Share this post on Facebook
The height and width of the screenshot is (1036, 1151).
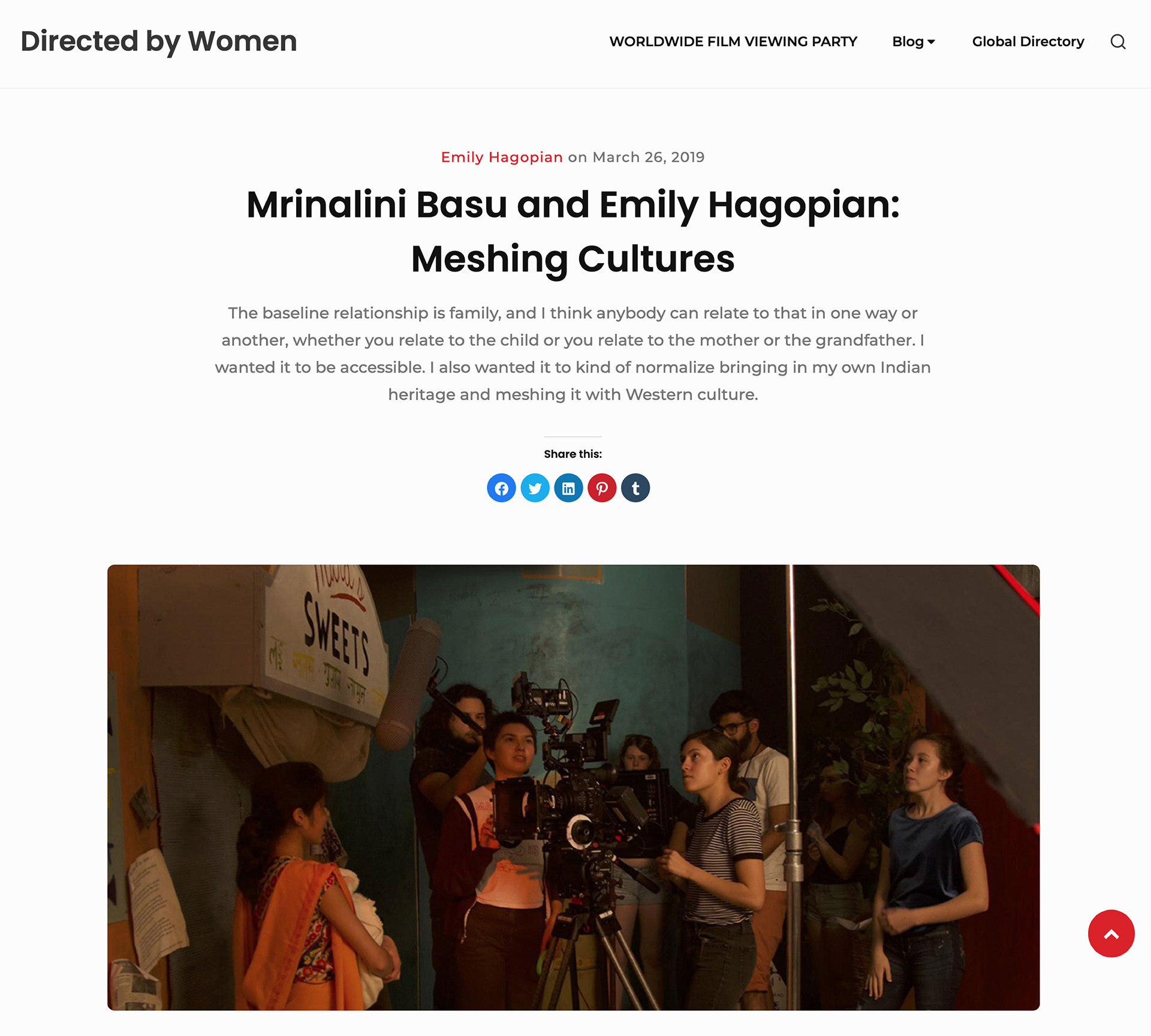pyautogui.click(x=501, y=488)
